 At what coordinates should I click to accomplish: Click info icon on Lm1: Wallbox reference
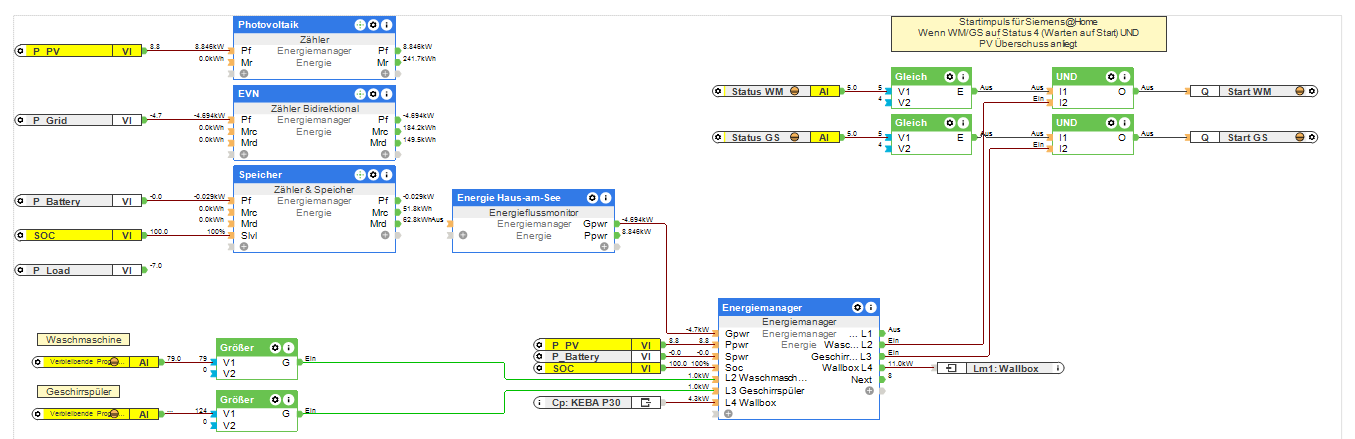[1059, 368]
